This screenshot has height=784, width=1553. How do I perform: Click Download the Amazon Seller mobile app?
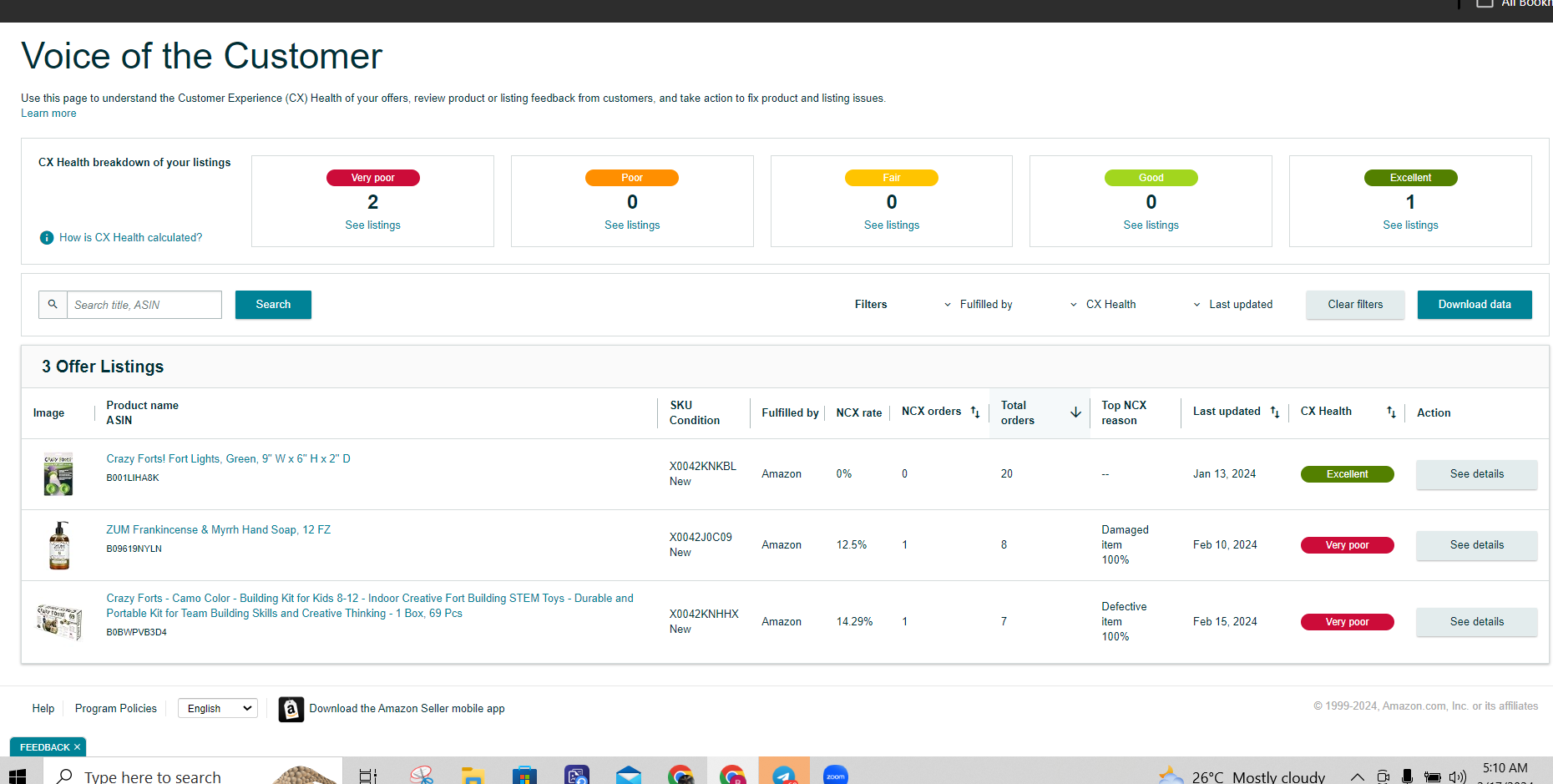click(x=407, y=709)
